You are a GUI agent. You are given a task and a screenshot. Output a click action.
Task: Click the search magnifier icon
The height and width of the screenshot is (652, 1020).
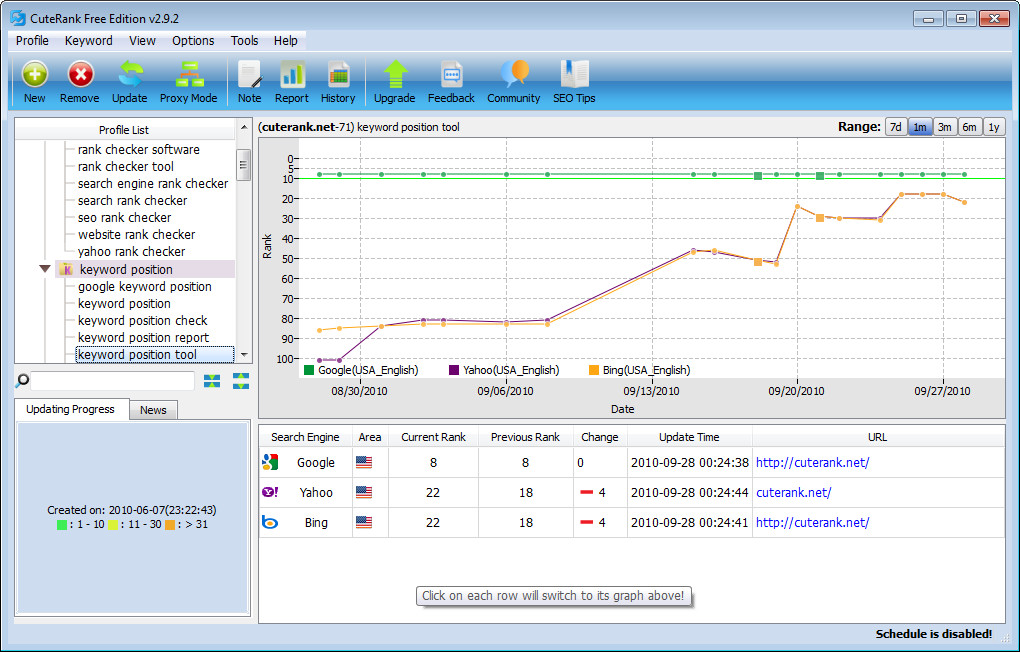click(21, 381)
